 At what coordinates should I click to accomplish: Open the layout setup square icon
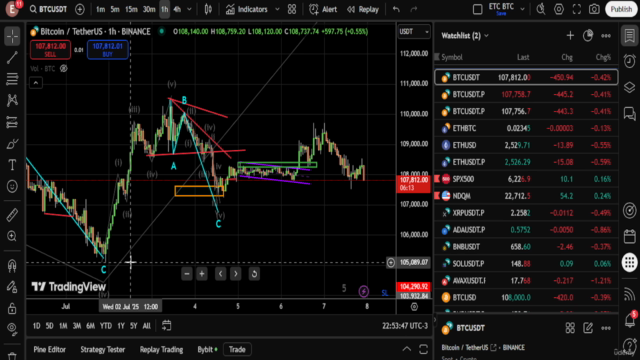click(x=478, y=9)
